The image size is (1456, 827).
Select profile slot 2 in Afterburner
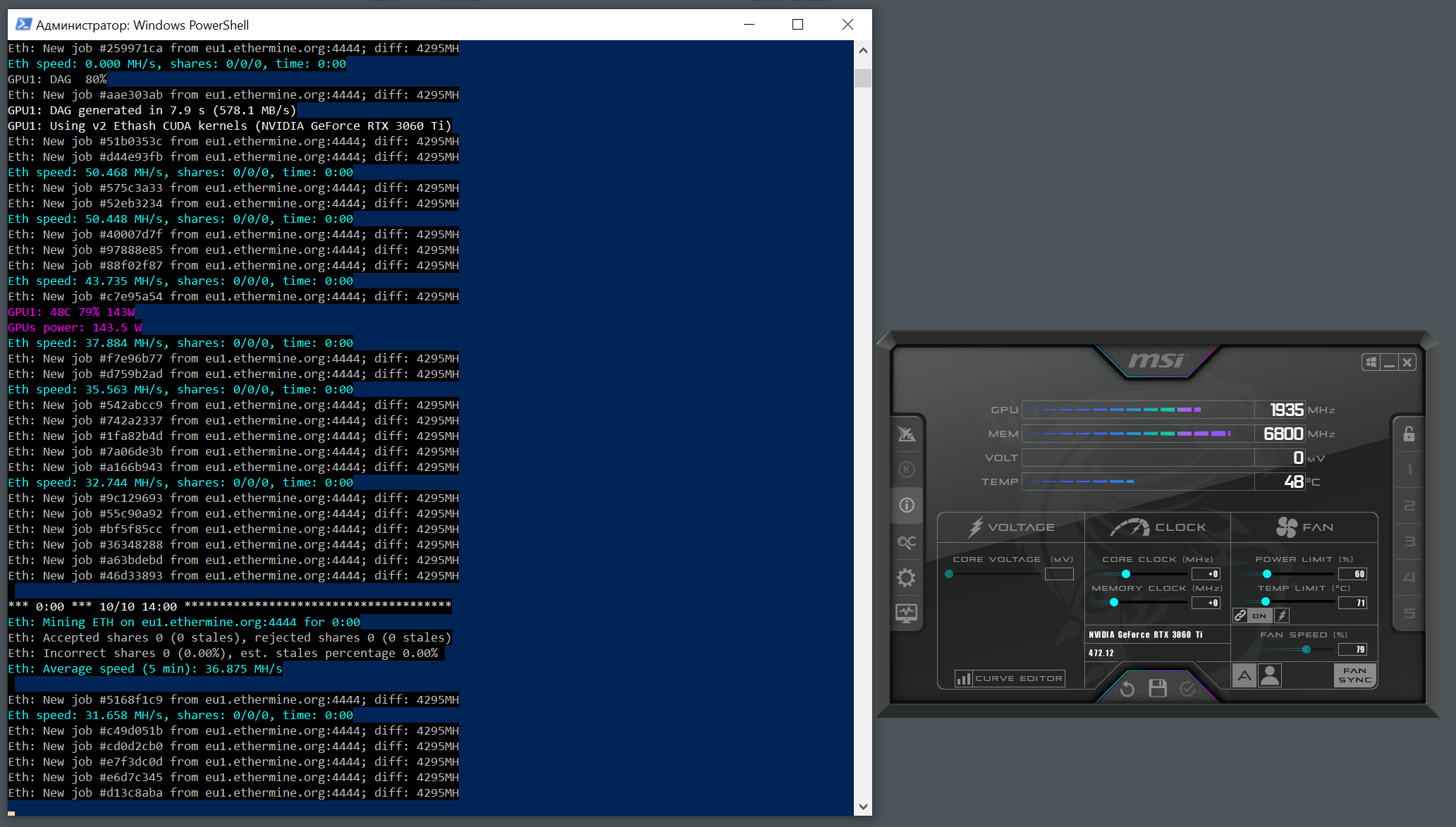click(x=1409, y=506)
